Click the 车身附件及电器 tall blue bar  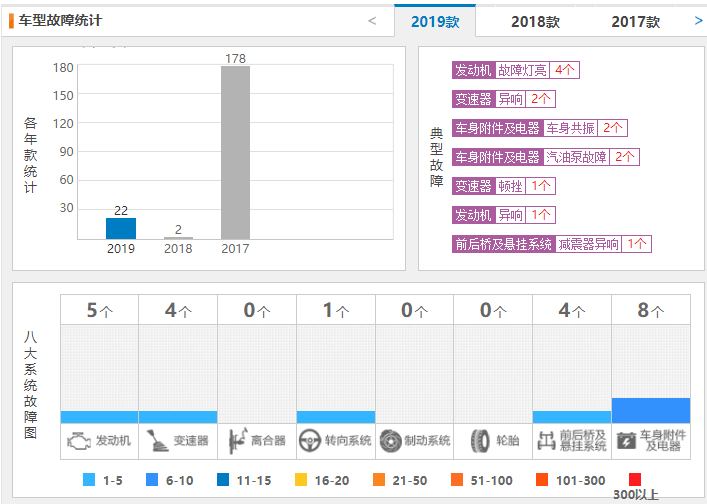point(651,410)
